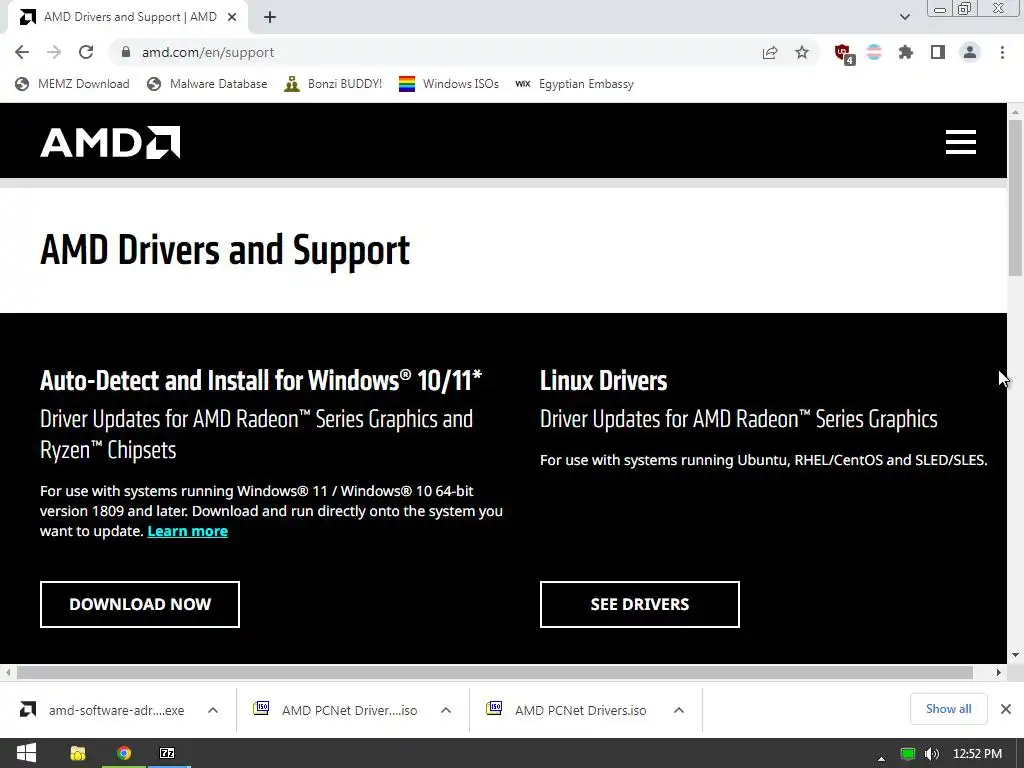
Task: Click the vertical scrollbar up arrow
Action: tap(1016, 111)
